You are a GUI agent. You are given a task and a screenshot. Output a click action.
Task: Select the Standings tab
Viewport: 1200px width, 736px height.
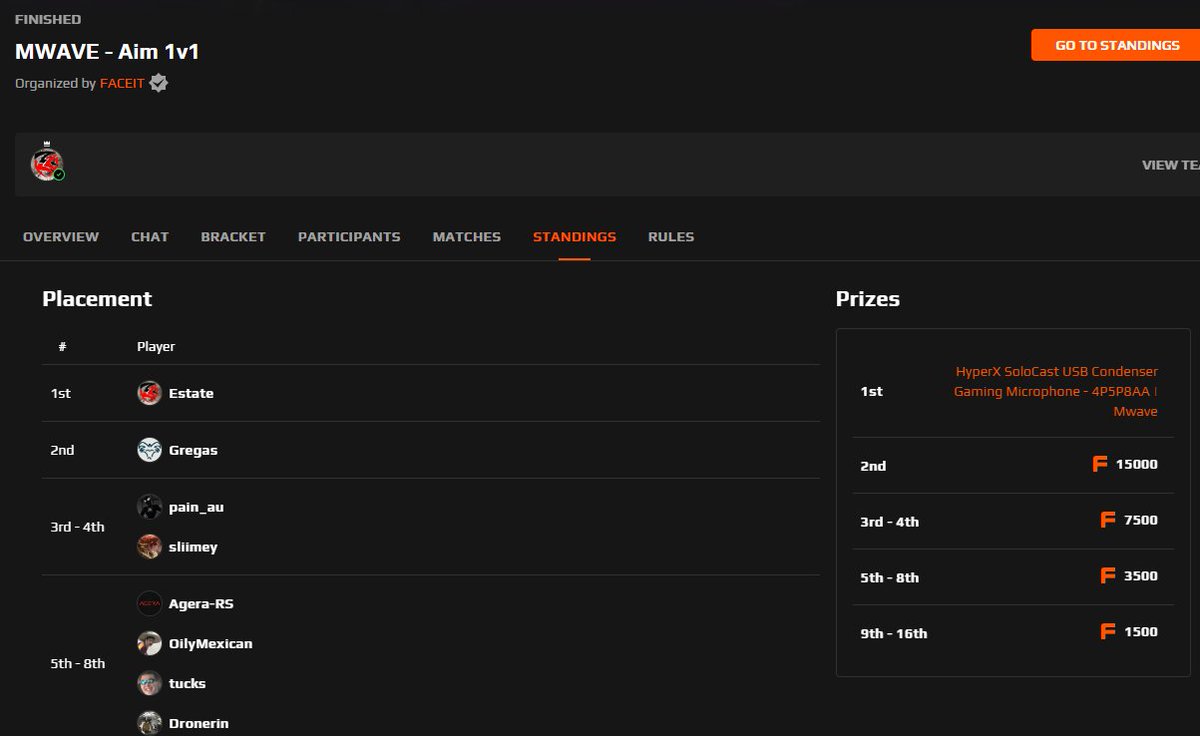(x=575, y=237)
